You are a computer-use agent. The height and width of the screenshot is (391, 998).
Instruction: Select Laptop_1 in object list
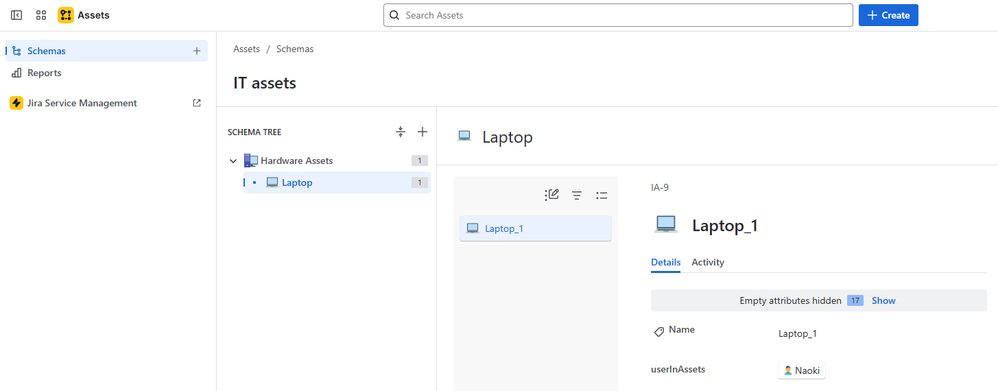point(535,229)
